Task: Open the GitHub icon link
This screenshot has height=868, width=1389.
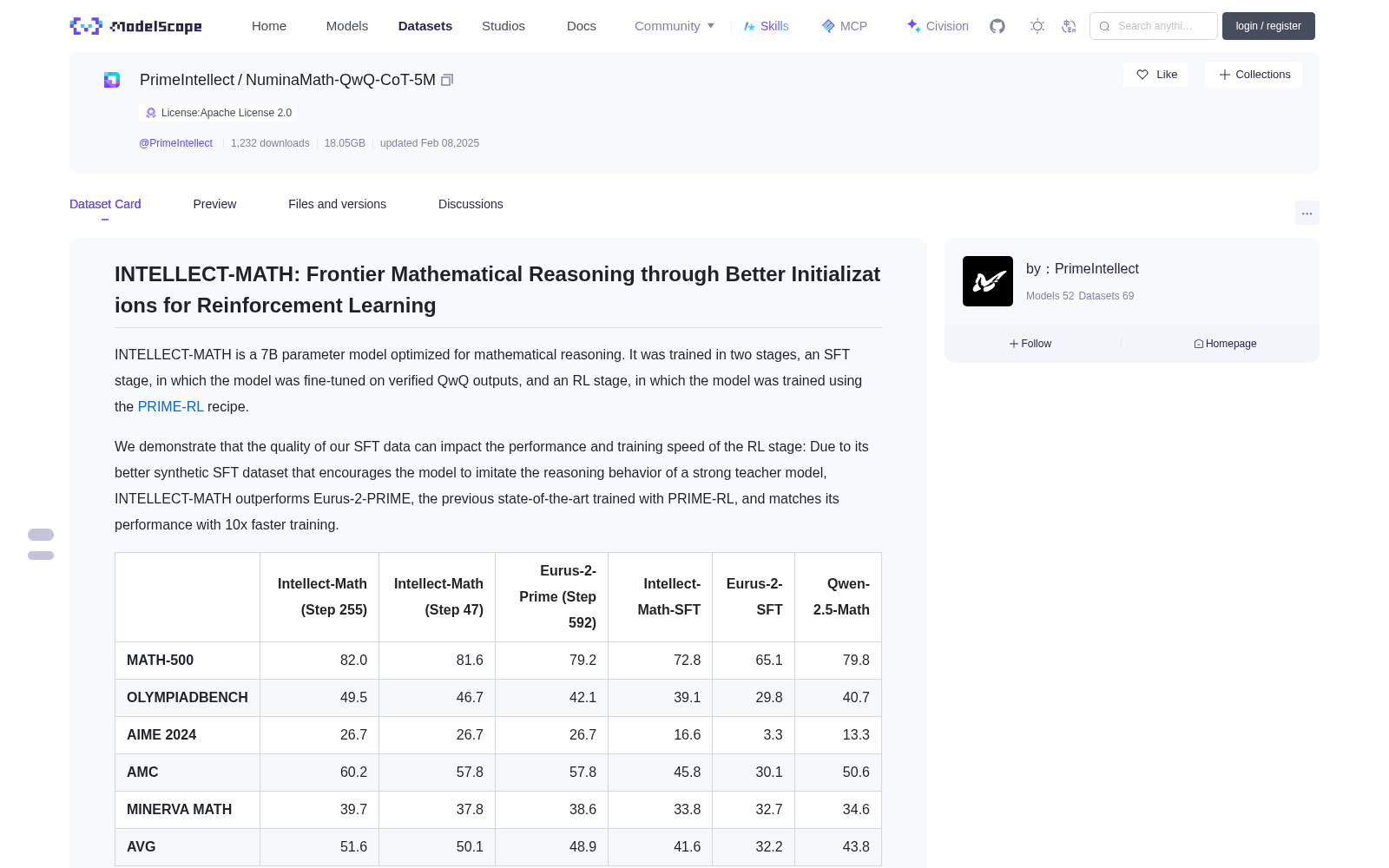Action: 997,26
